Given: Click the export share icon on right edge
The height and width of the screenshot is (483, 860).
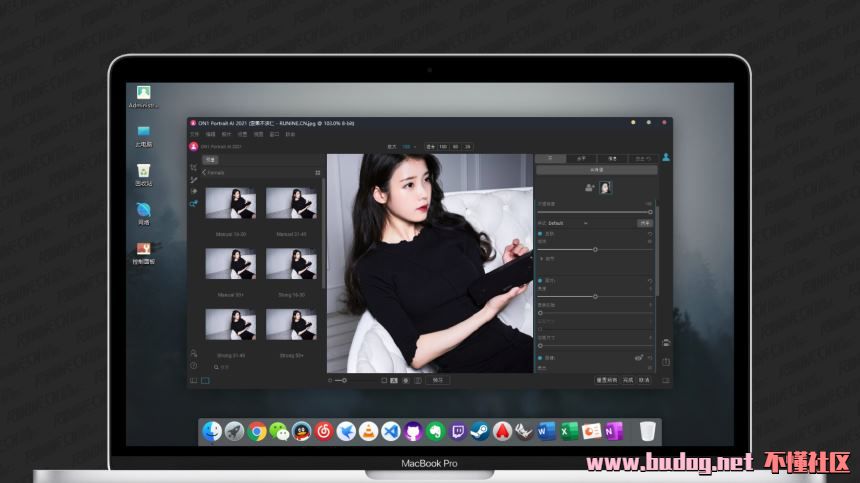Looking at the screenshot, I should tap(666, 362).
